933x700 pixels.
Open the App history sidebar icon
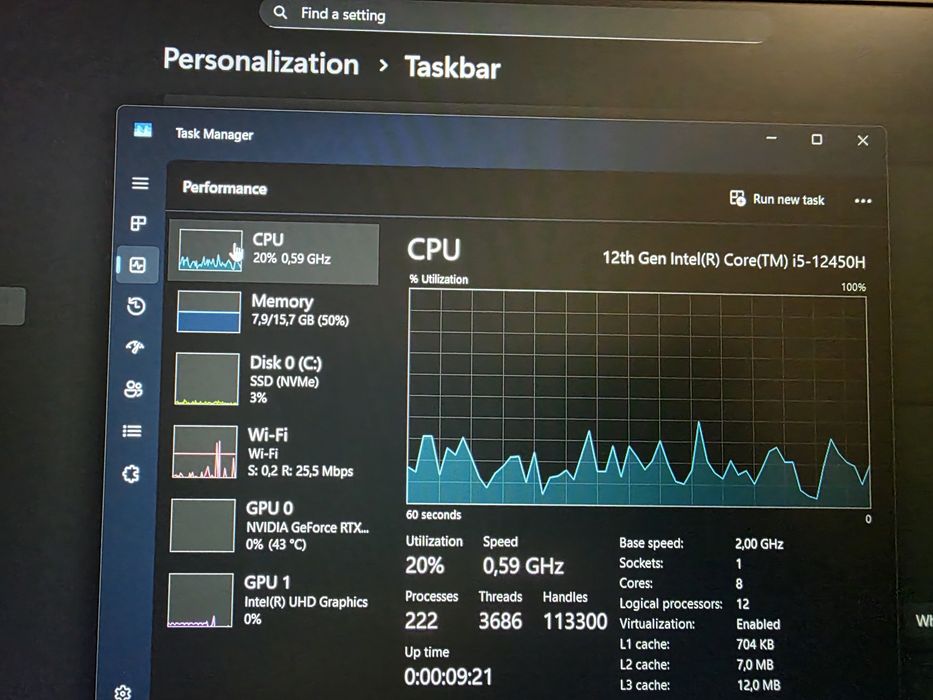pyautogui.click(x=136, y=307)
